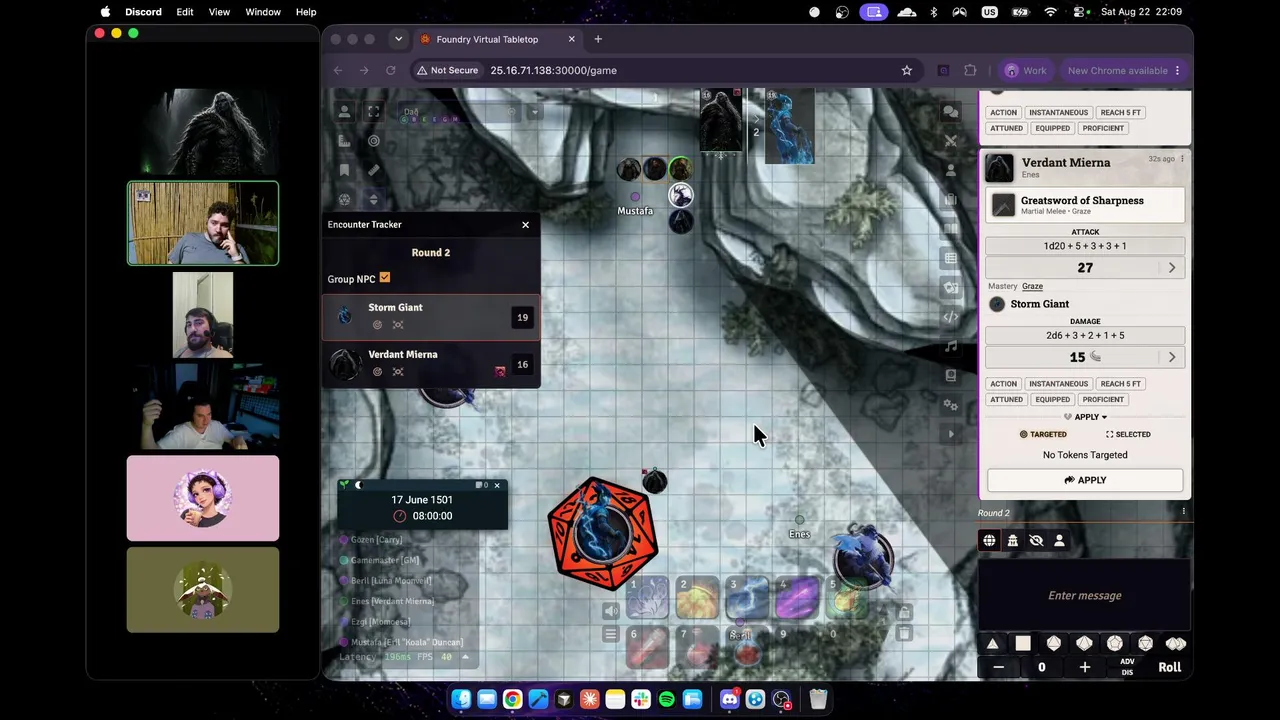Toggle hotbar lock icon
The width and height of the screenshot is (1280, 720).
[904, 612]
